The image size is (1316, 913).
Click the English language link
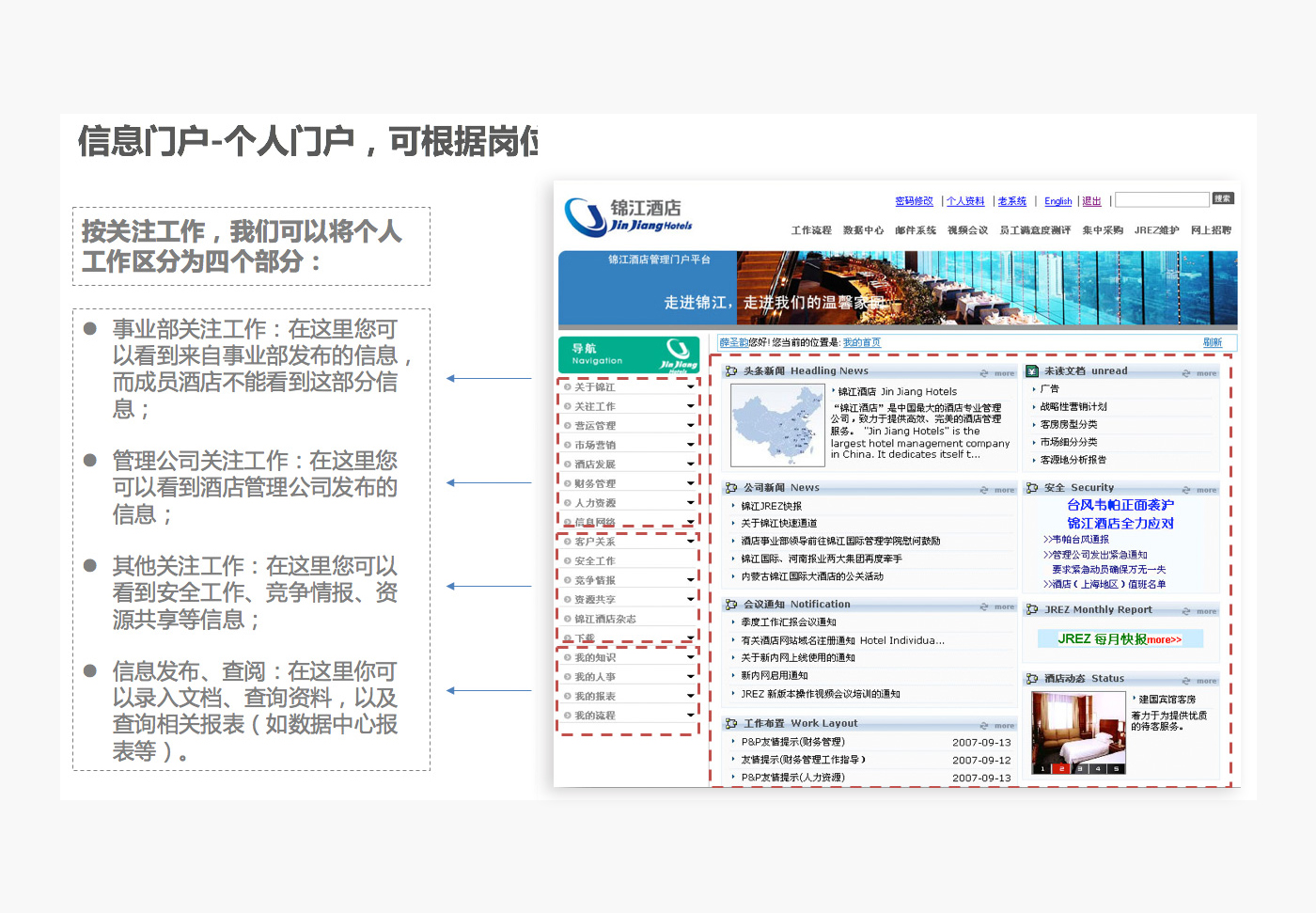pos(1057,201)
